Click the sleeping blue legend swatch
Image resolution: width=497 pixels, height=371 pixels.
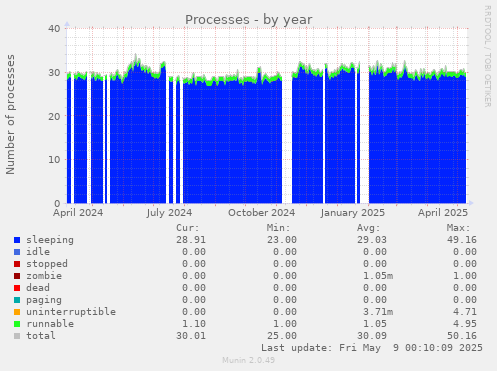pyautogui.click(x=17, y=240)
